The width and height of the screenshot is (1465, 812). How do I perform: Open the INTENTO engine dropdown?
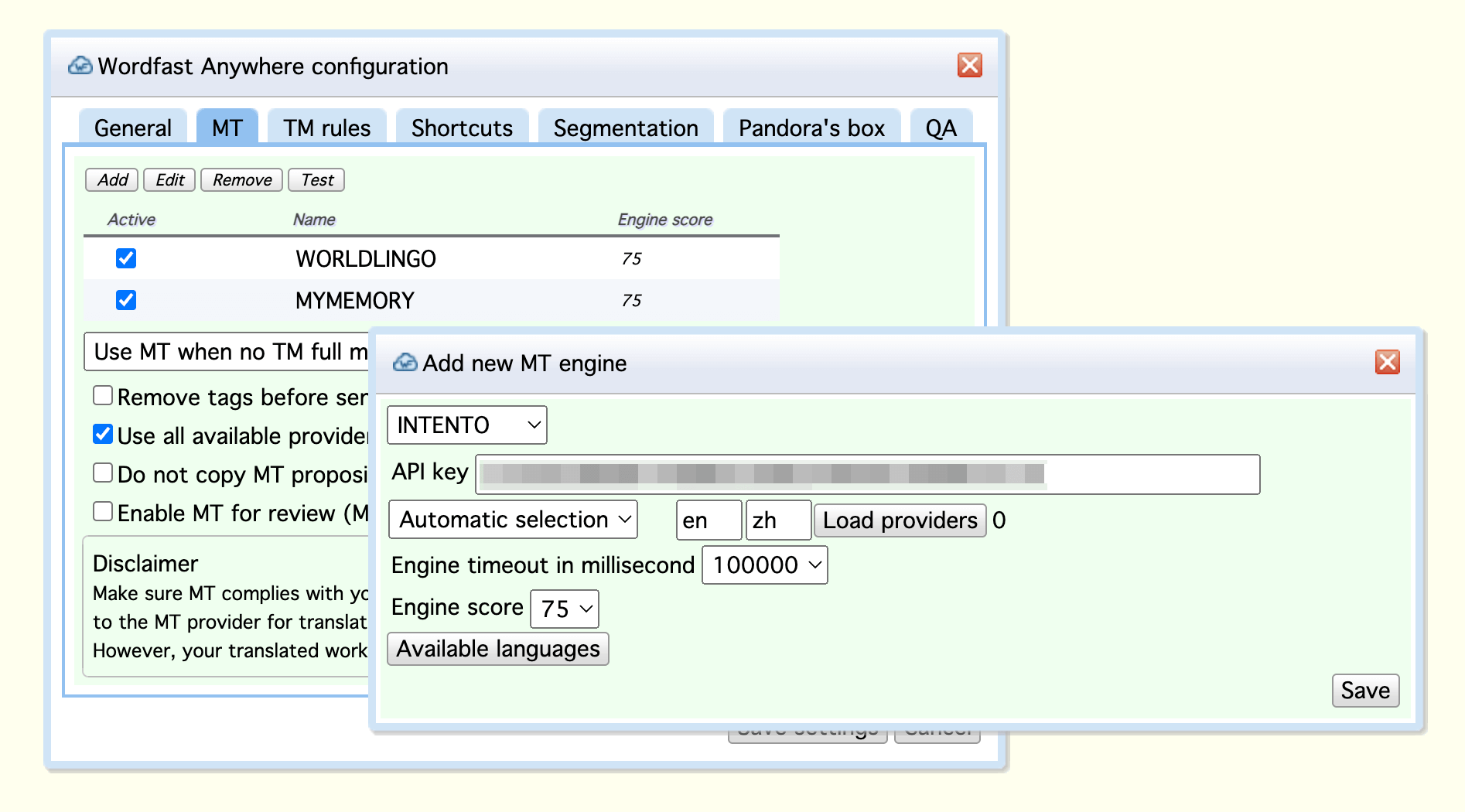coord(467,425)
